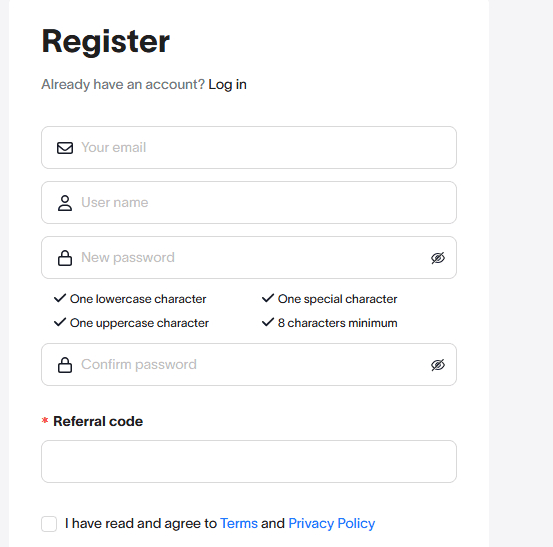
Task: Click the 8 characters minimum checkmark
Action: pos(268,322)
